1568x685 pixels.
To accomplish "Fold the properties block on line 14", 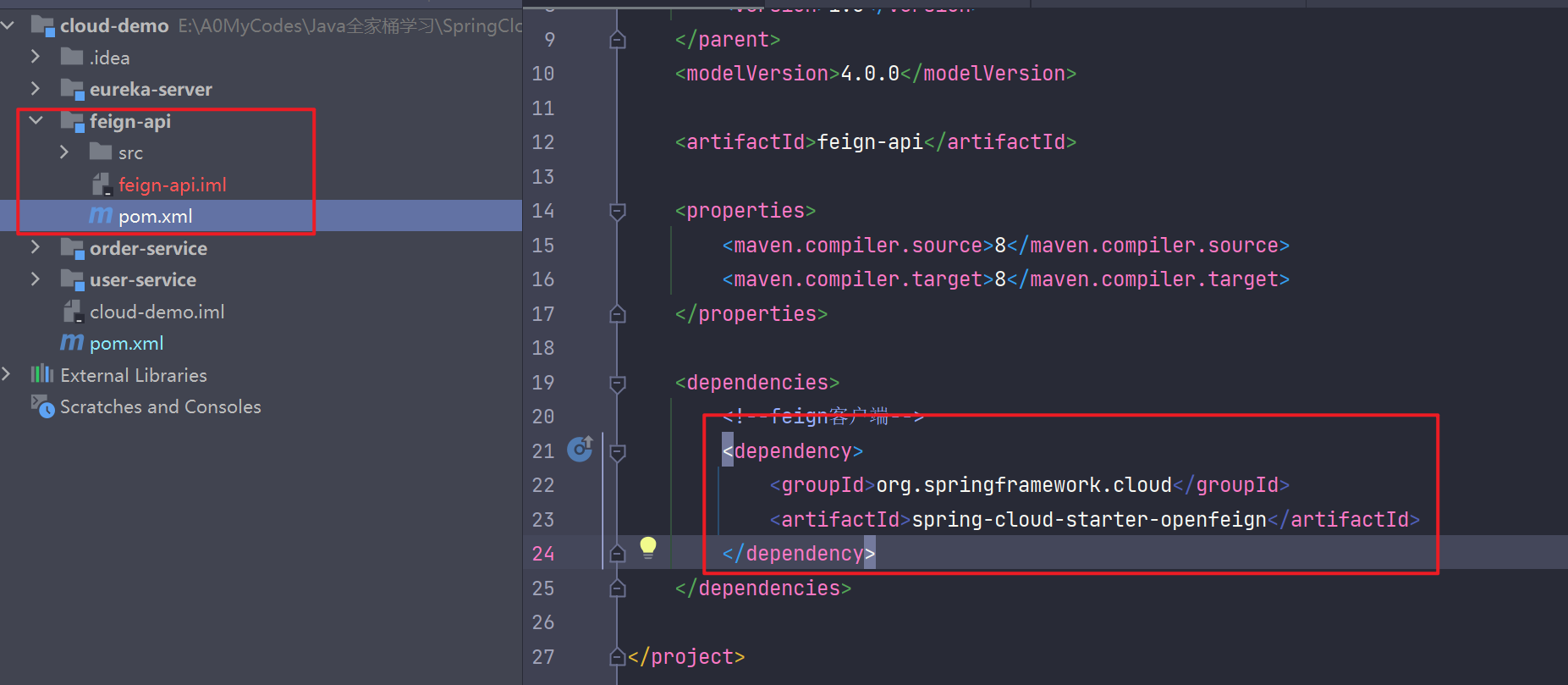I will pos(618,211).
